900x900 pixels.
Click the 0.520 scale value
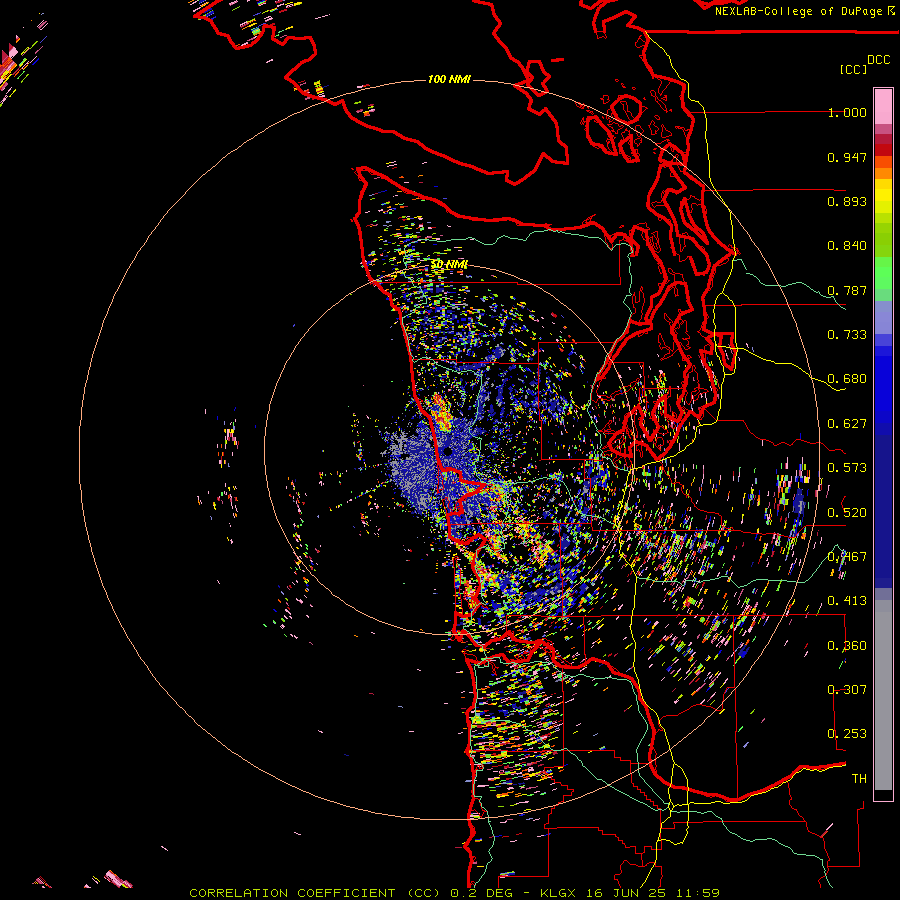(847, 513)
